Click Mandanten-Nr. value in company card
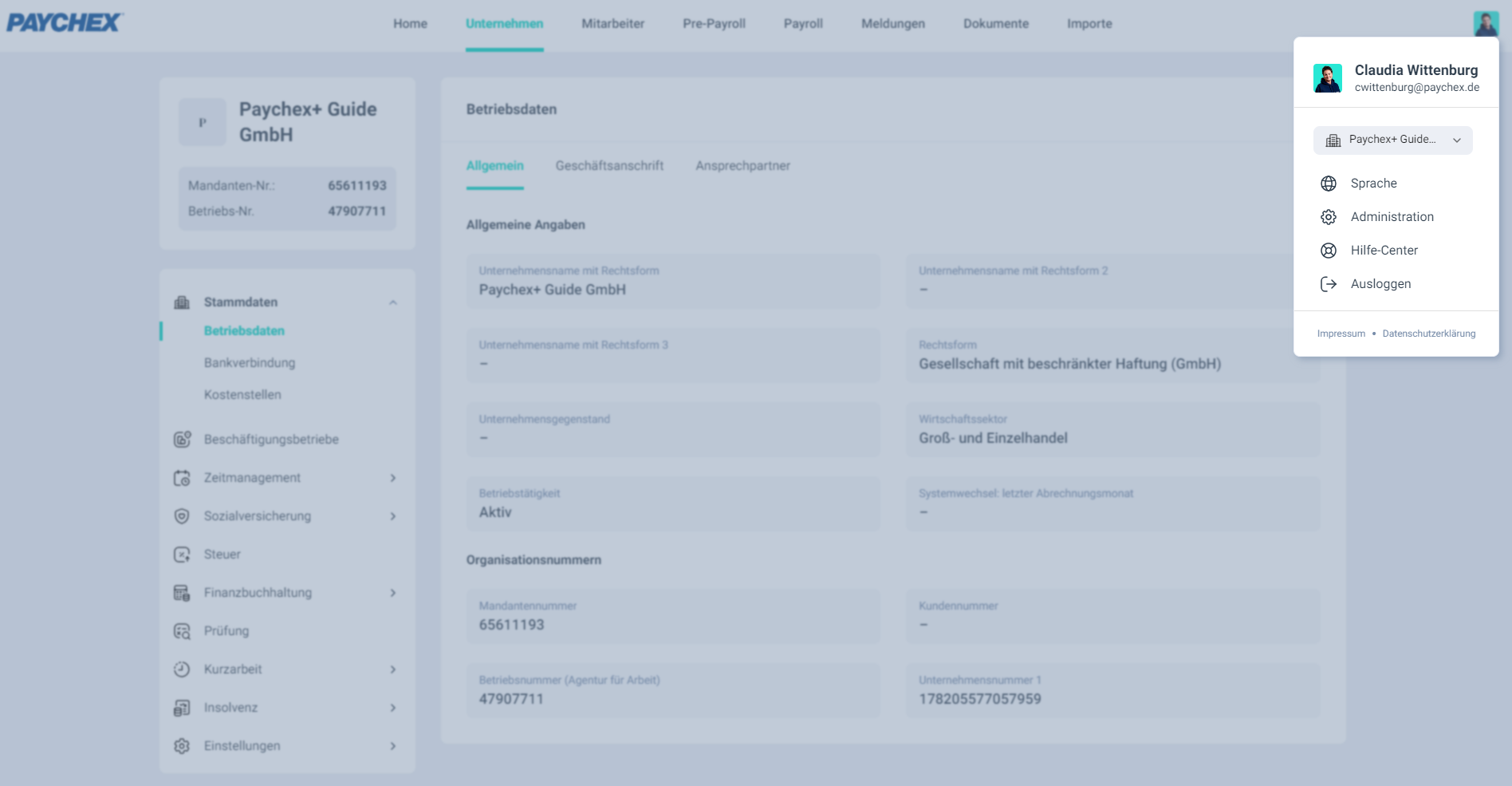 (357, 186)
